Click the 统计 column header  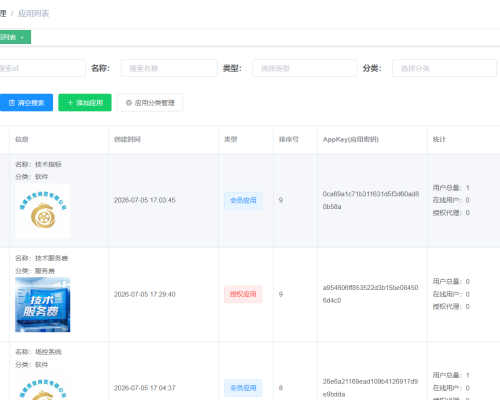tap(439, 139)
